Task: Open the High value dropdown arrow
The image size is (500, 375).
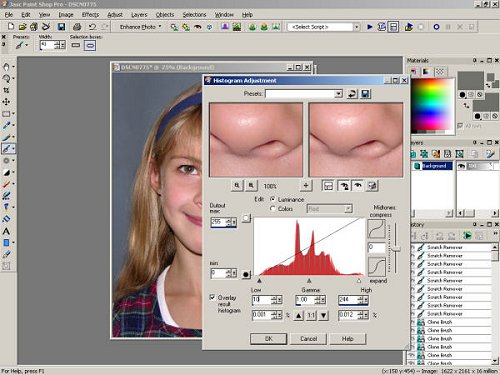Action: pos(366,300)
